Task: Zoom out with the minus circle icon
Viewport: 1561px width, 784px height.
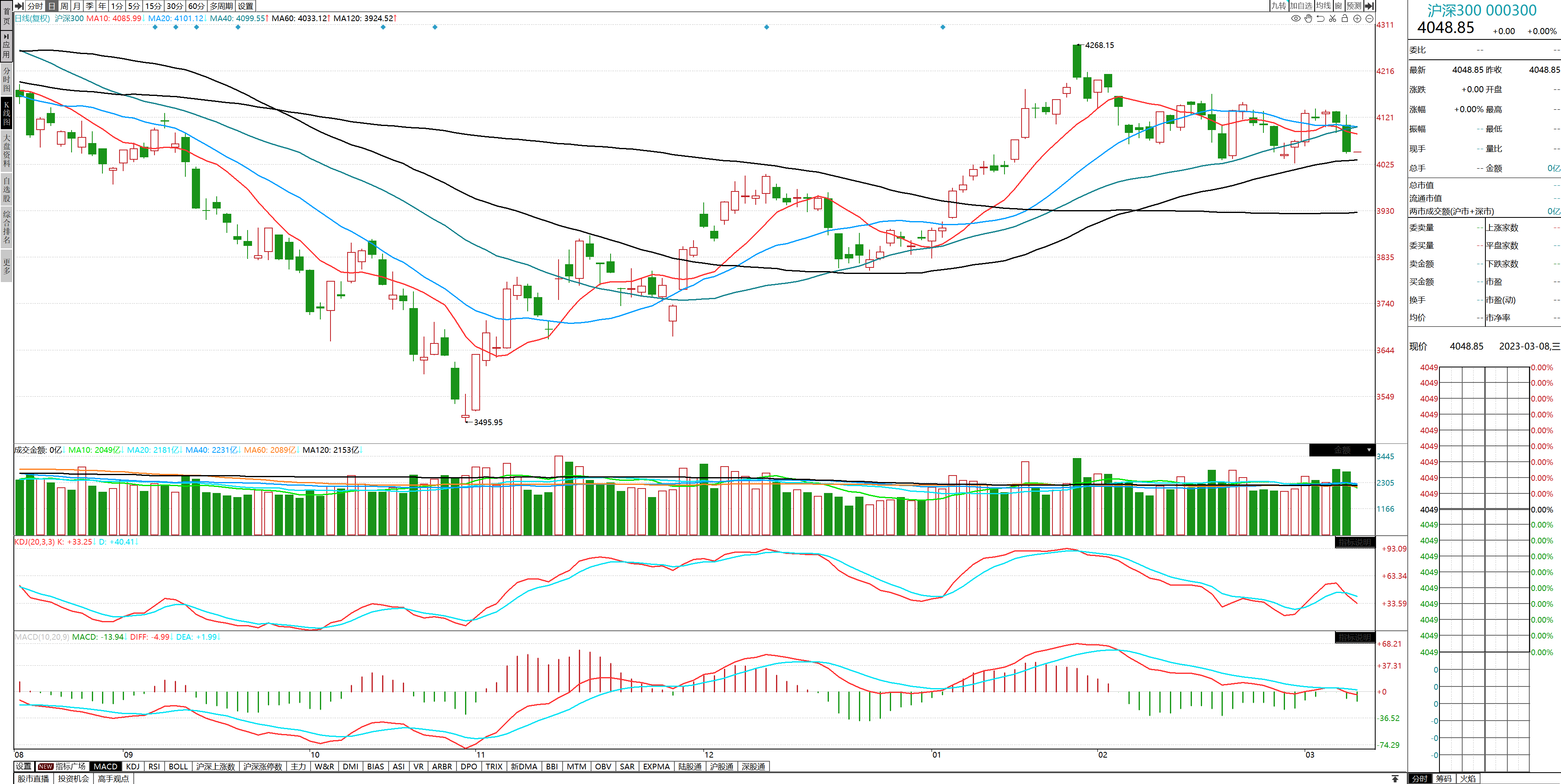Action: point(1369,18)
